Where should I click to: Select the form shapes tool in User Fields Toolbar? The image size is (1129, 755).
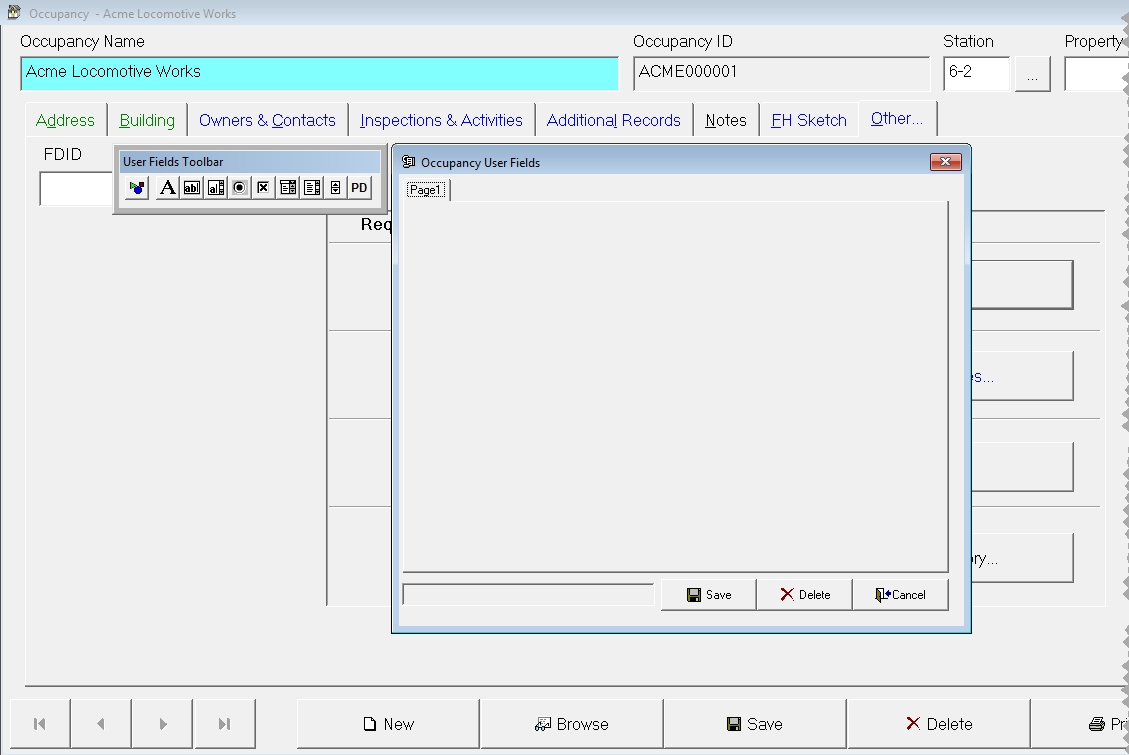(x=137, y=188)
